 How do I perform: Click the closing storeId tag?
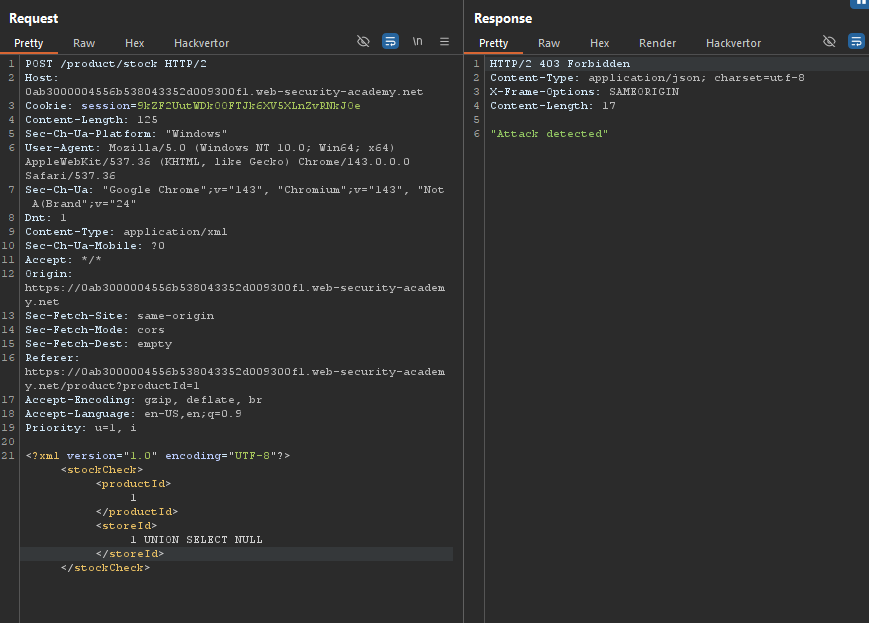[130, 554]
